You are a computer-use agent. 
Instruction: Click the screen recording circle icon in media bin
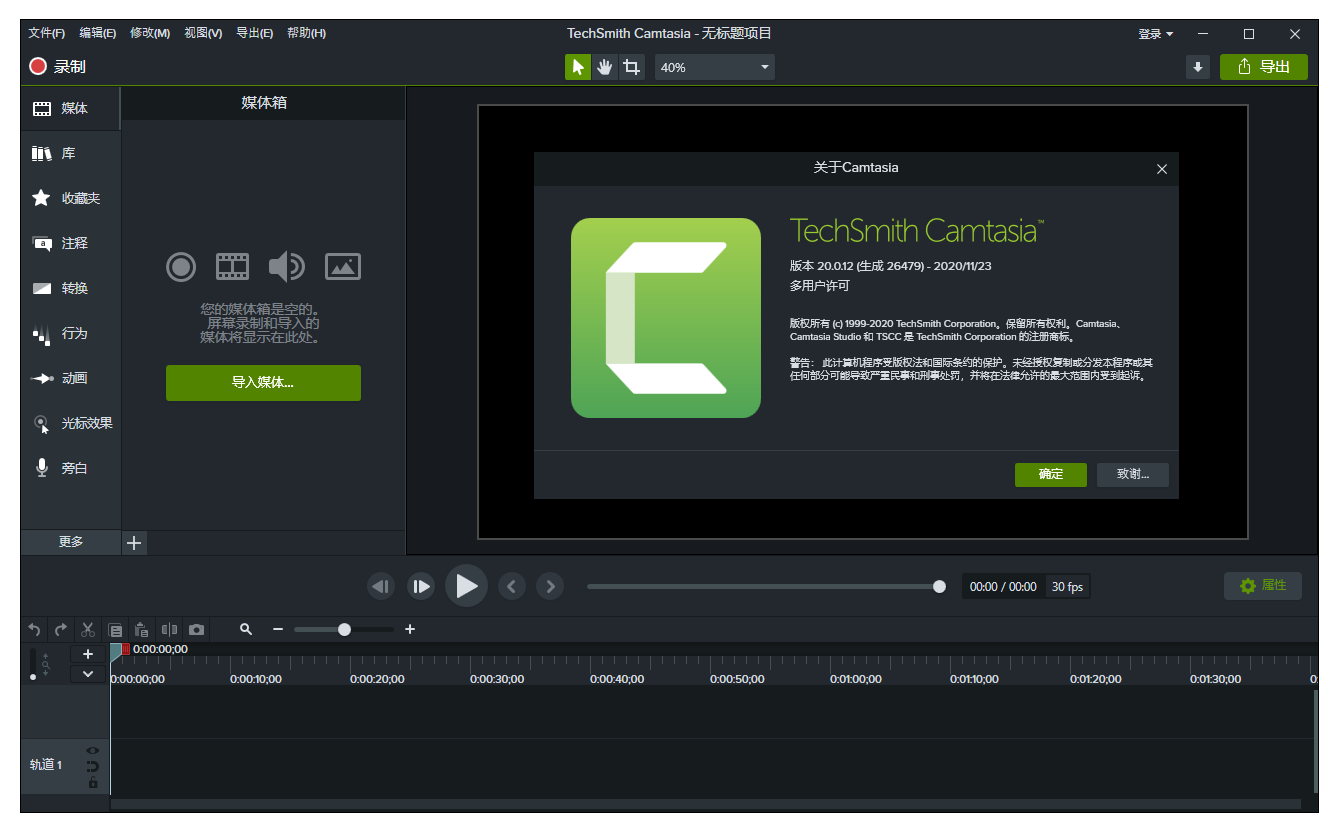tap(181, 267)
